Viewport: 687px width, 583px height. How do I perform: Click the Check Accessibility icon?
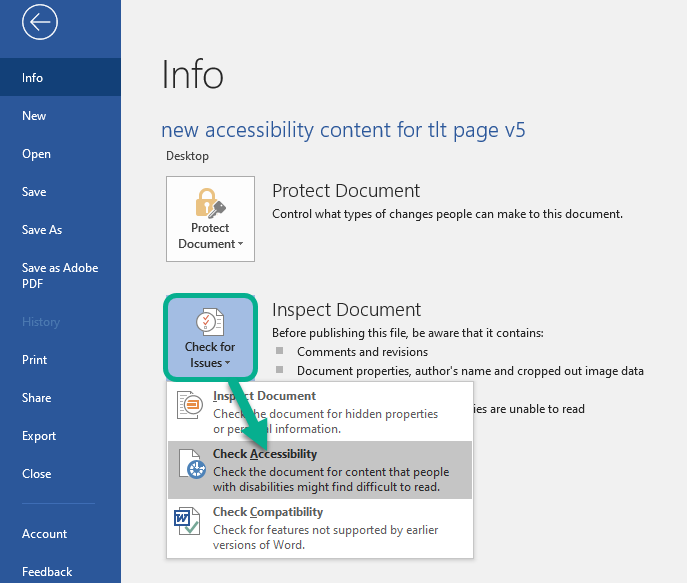pos(192,464)
